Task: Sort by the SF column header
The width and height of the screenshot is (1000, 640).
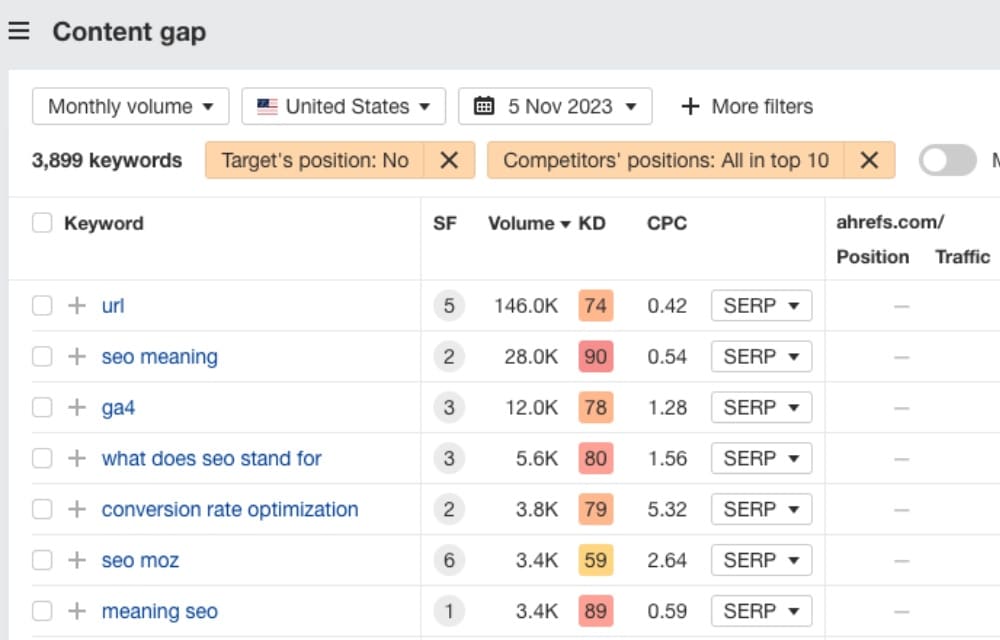Action: [445, 223]
